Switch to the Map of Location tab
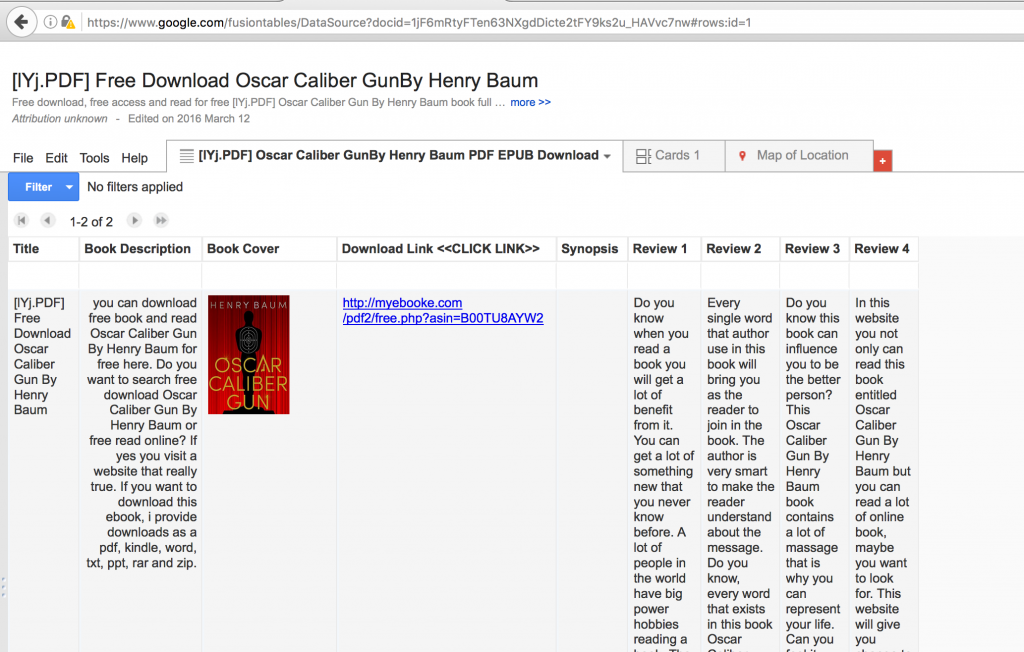Viewport: 1024px width, 652px height. coord(799,155)
